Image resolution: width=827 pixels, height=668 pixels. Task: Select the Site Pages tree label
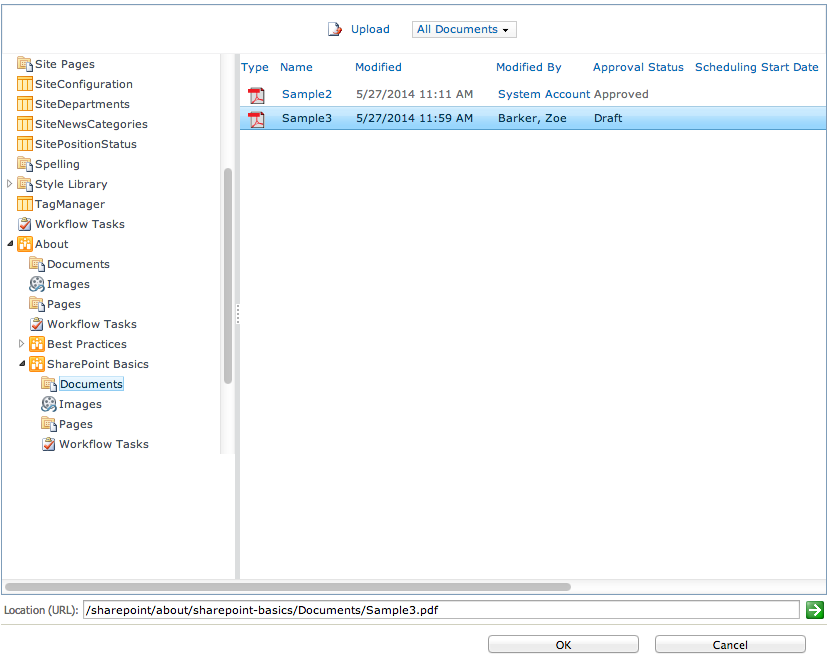point(65,64)
